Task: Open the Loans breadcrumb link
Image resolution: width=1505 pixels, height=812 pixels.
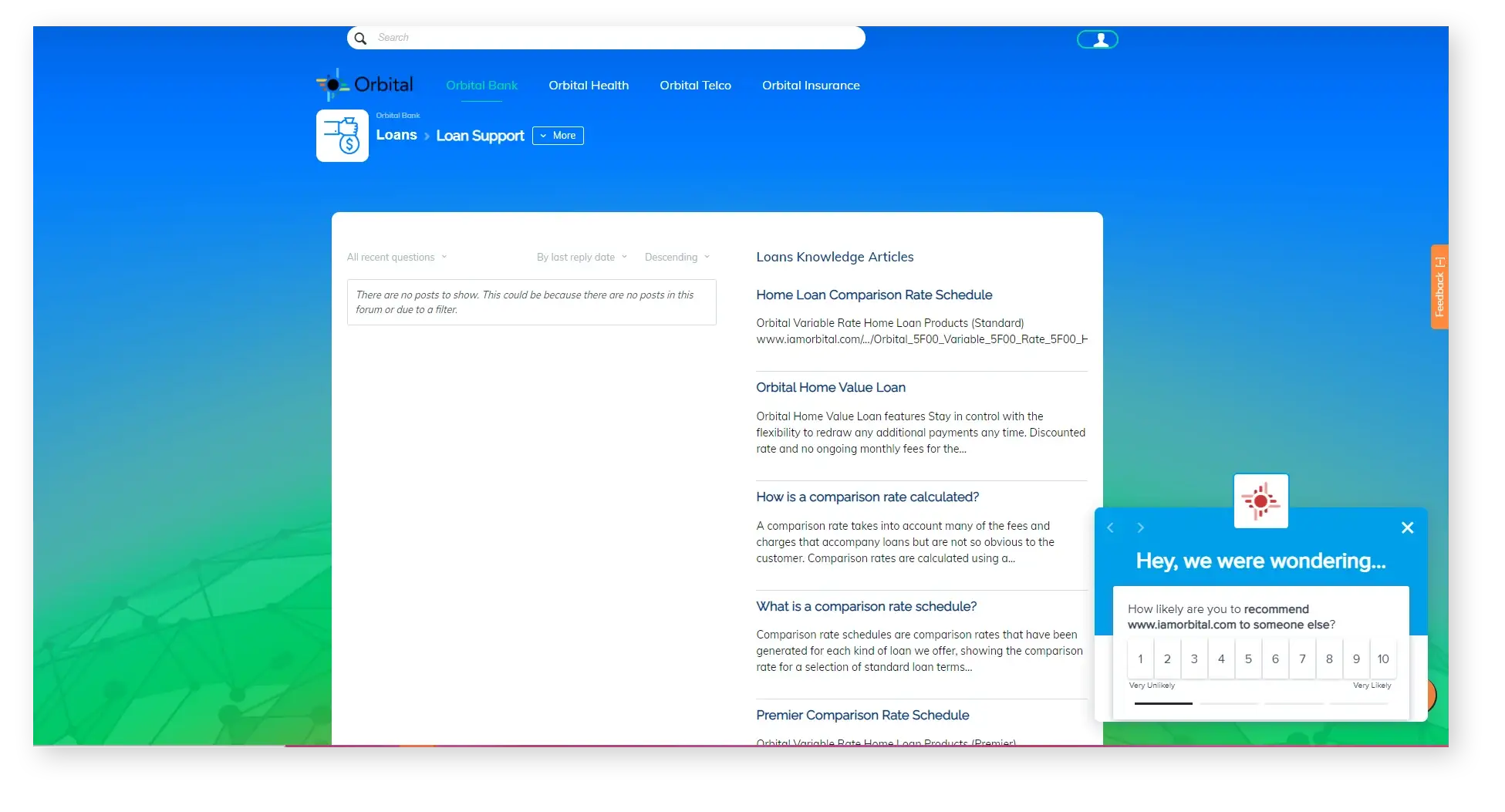Action: (x=396, y=135)
